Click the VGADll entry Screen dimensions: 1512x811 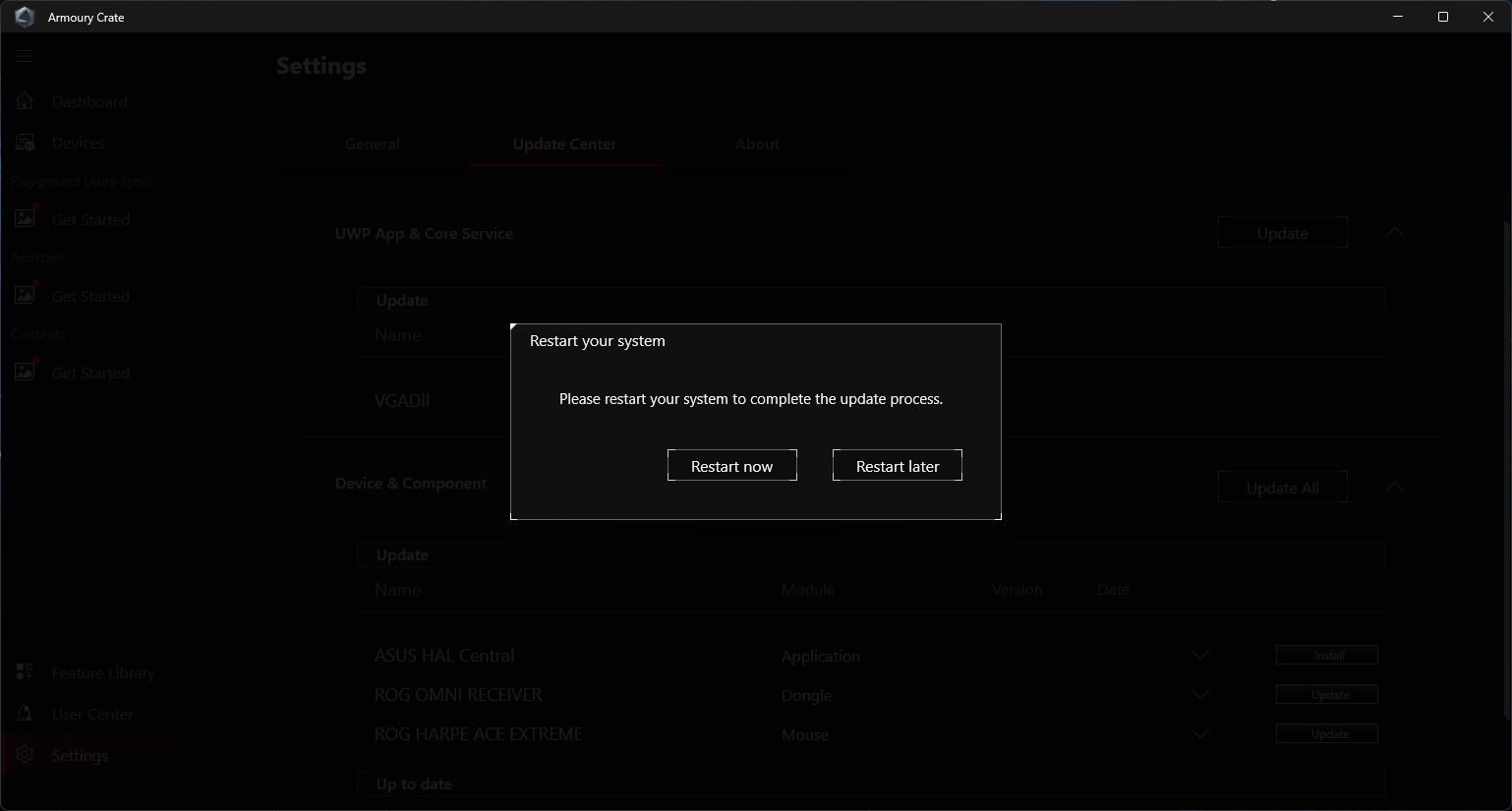pos(402,401)
